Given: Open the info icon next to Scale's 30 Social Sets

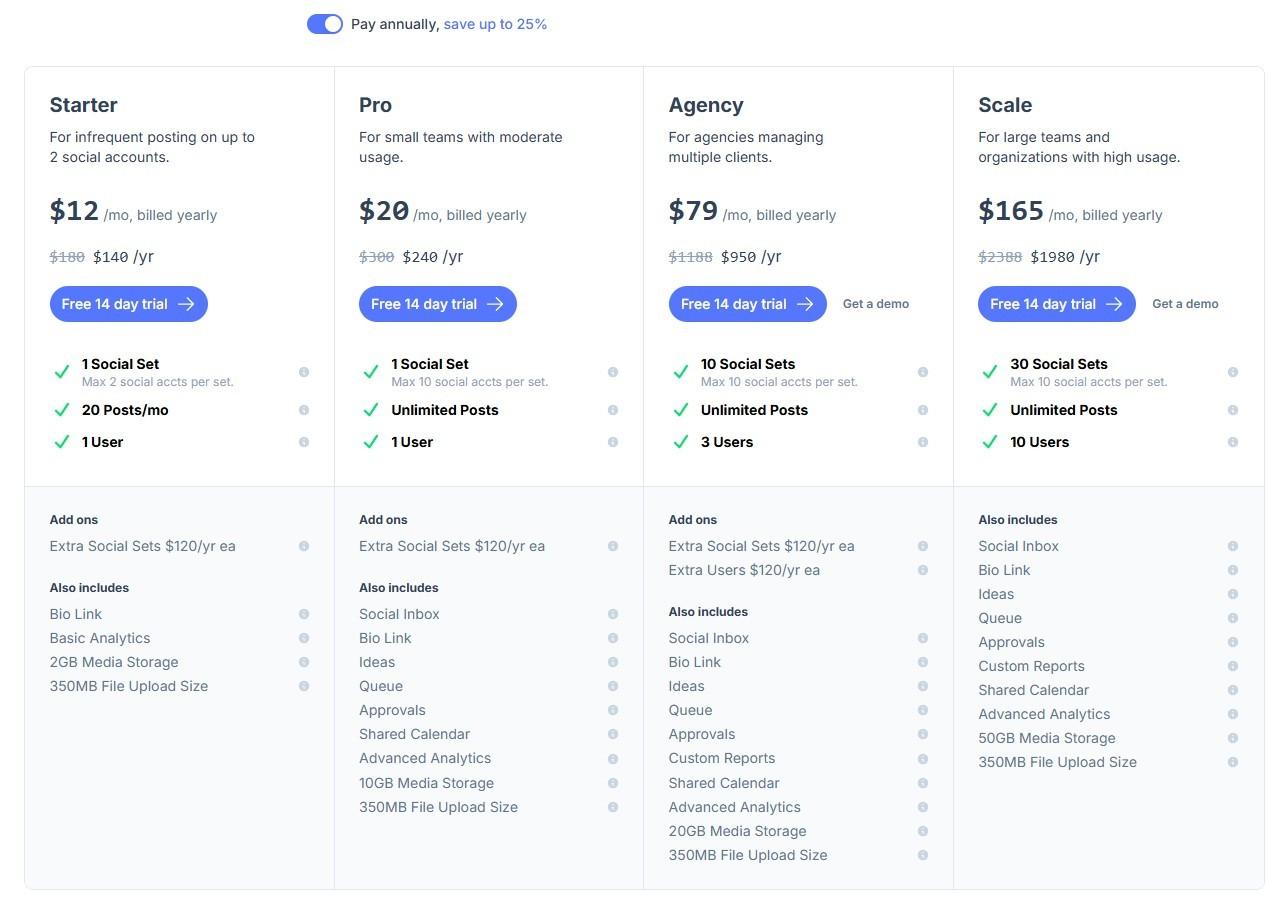Looking at the screenshot, I should coord(1232,371).
